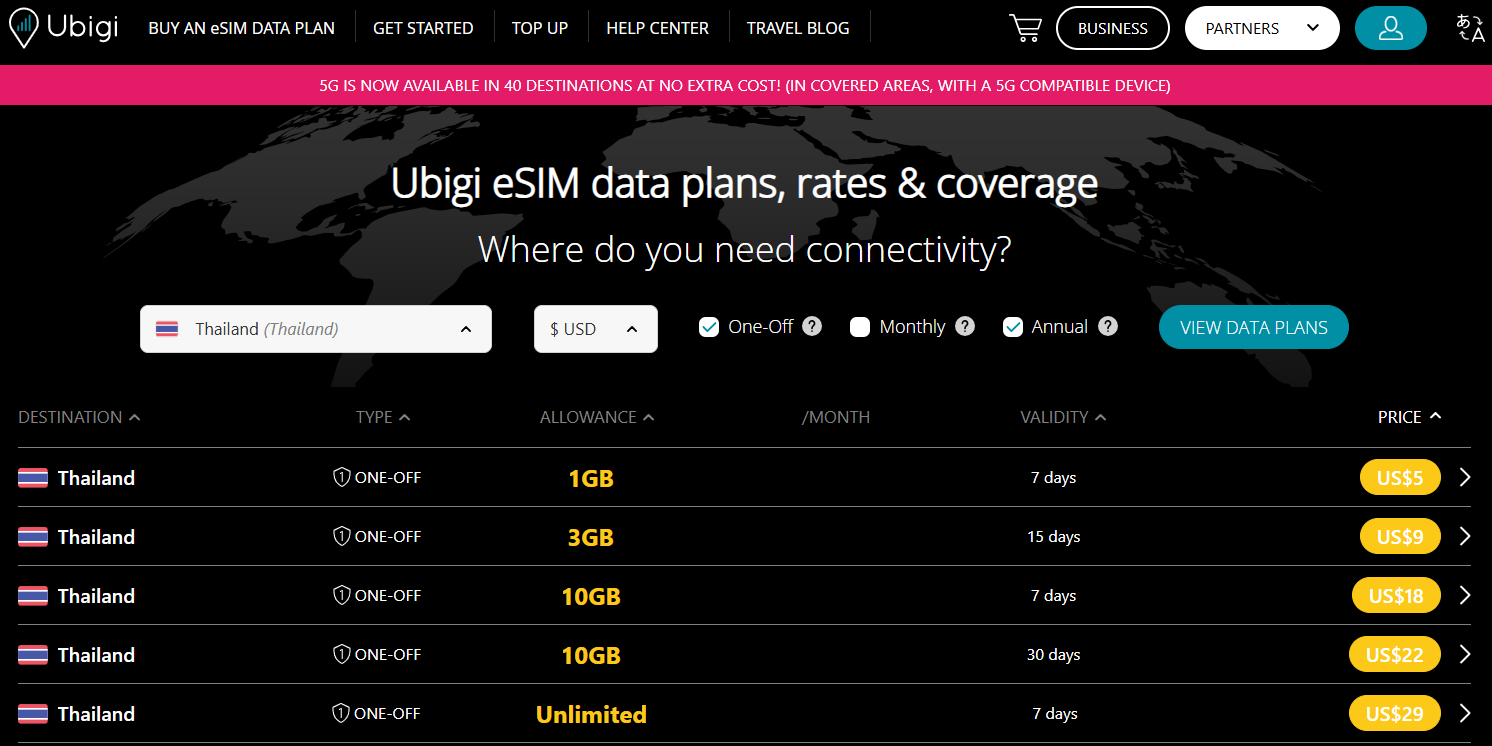Expand the Partners dropdown
This screenshot has width=1492, height=746.
point(1262,28)
